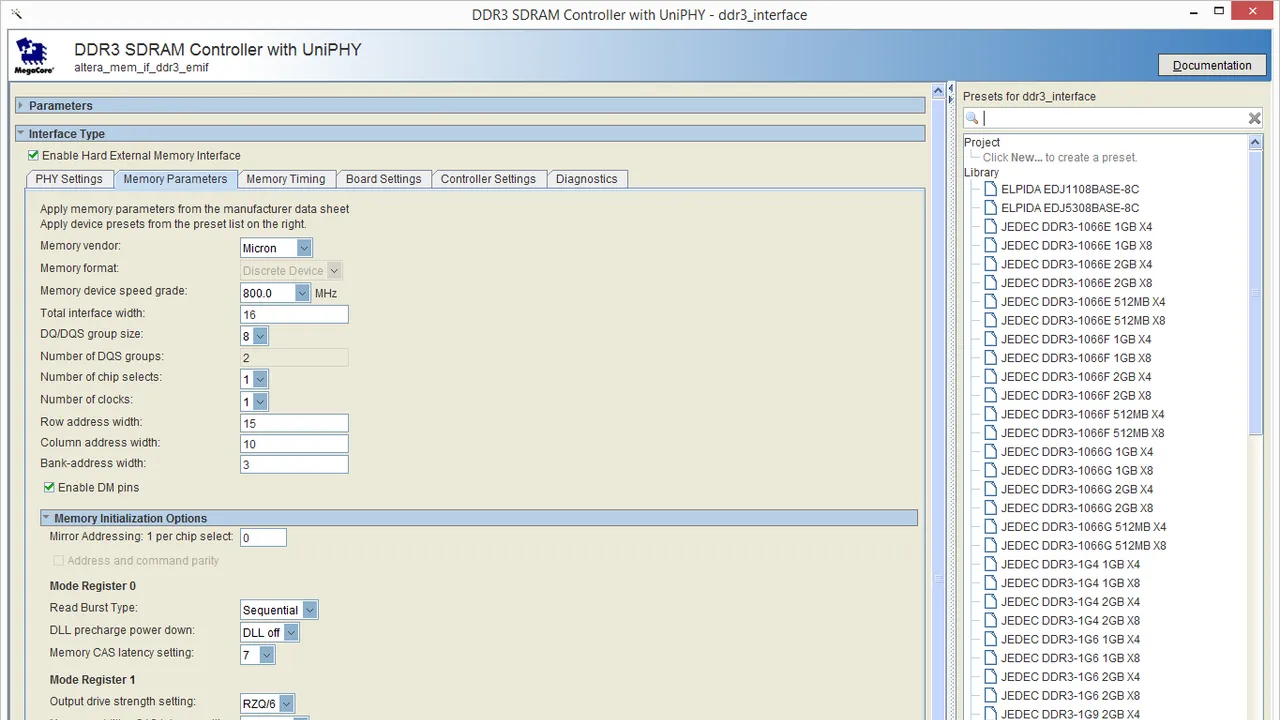The image size is (1280, 720).
Task: Switch to the PHY Settings tab
Action: coord(69,179)
